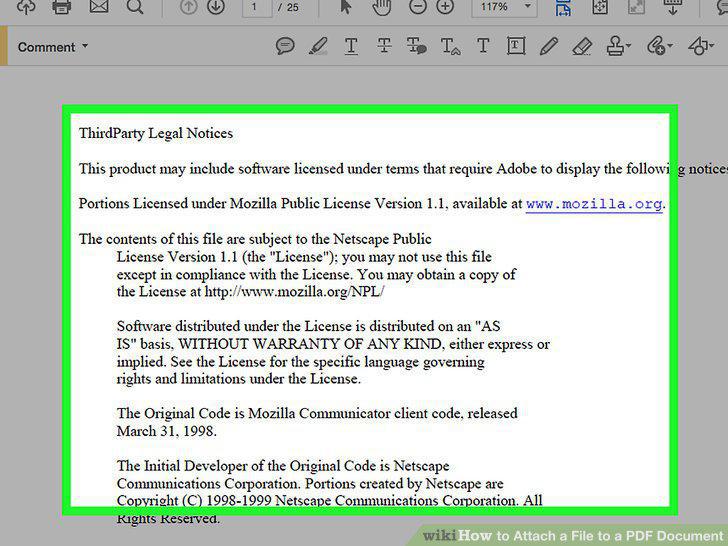Open the stamp tool menu
The width and height of the screenshot is (728, 546).
(x=618, y=46)
